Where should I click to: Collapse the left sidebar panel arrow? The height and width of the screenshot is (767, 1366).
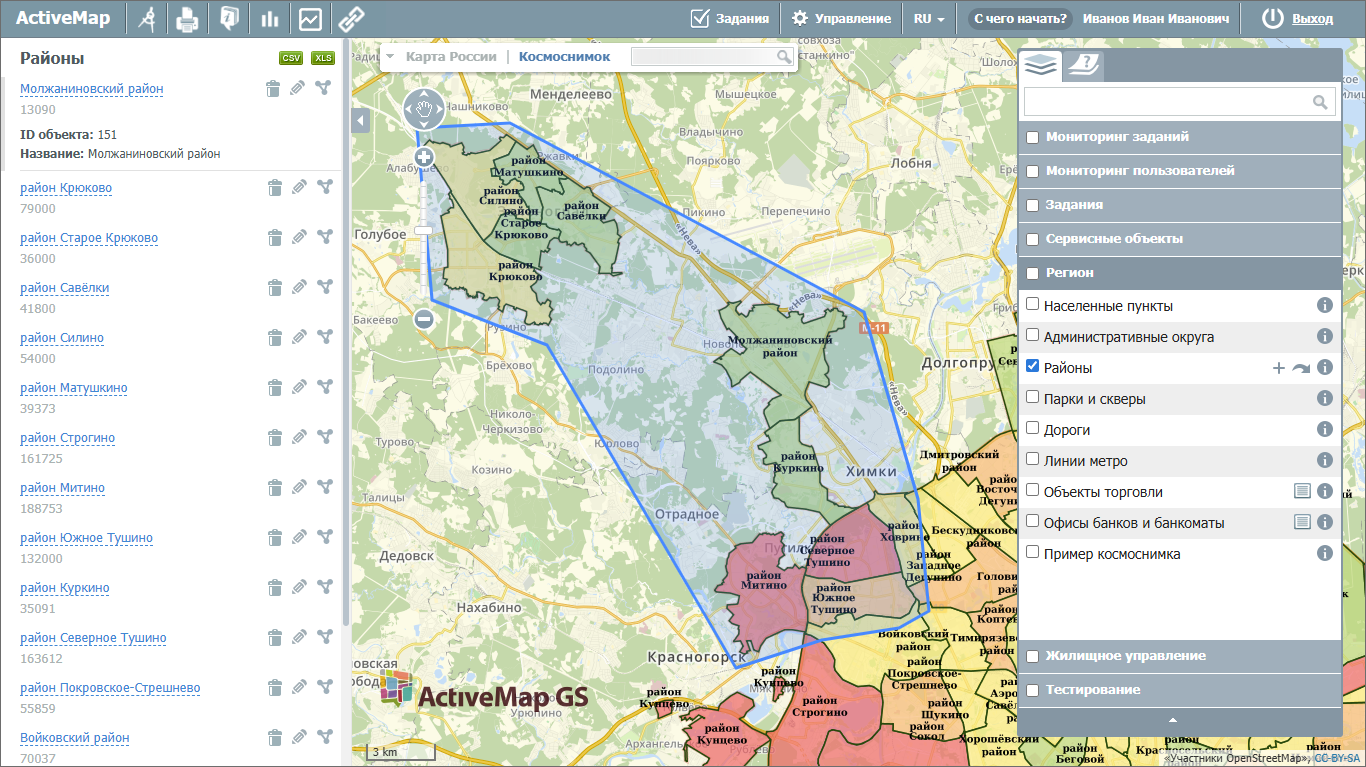pyautogui.click(x=361, y=121)
